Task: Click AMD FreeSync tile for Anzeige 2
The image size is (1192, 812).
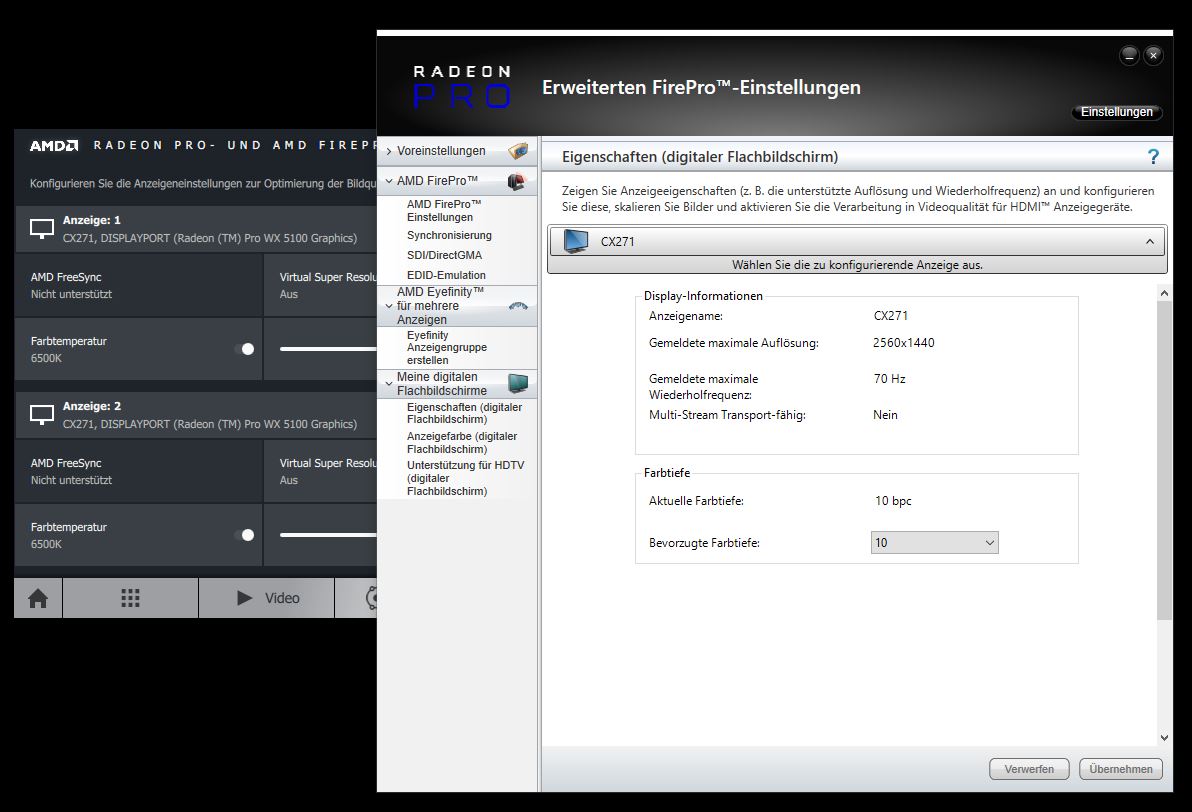Action: click(x=138, y=471)
